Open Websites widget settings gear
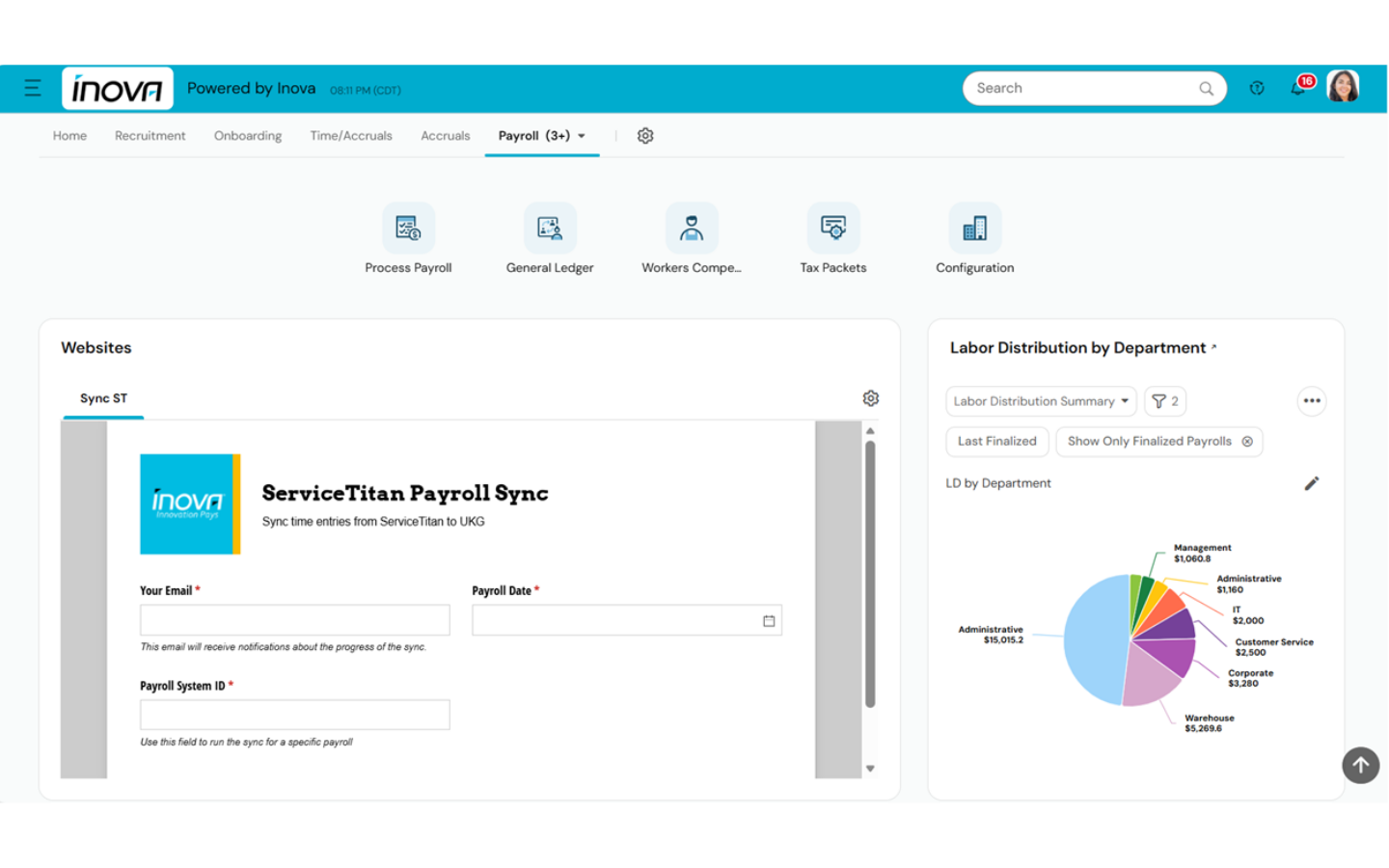The height and width of the screenshot is (868, 1389). [x=871, y=398]
